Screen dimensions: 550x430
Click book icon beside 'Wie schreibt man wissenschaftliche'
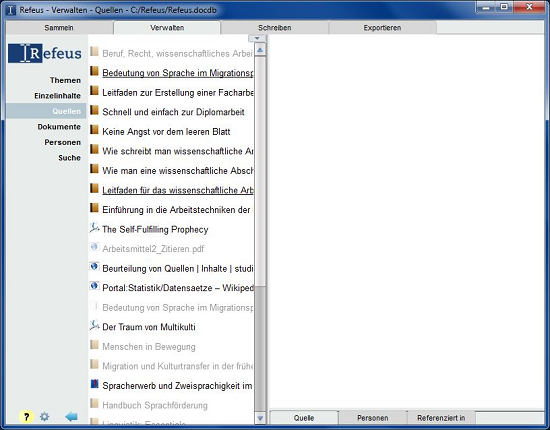pos(94,149)
